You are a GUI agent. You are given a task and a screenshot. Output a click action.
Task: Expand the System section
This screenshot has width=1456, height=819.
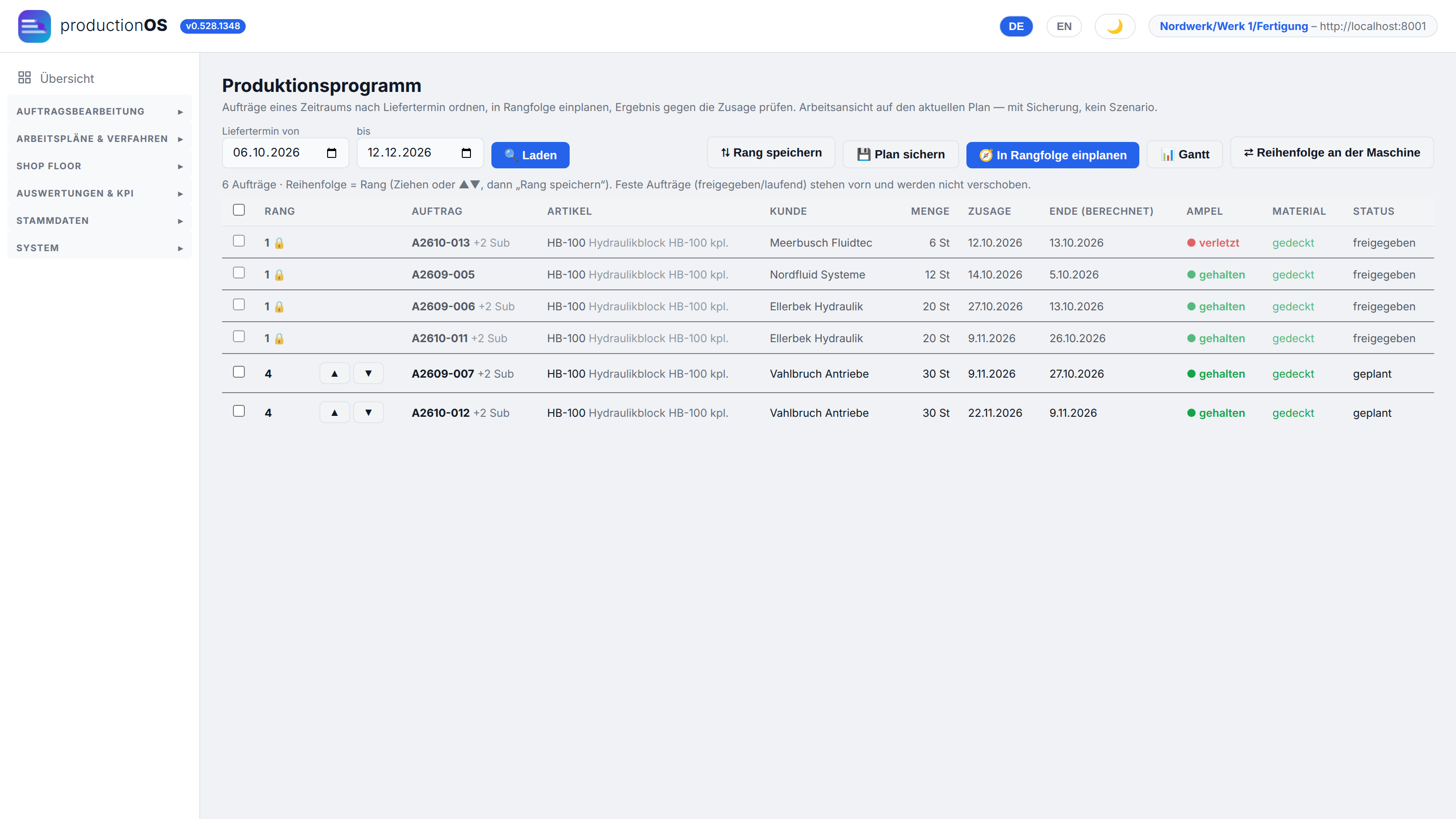coord(100,248)
